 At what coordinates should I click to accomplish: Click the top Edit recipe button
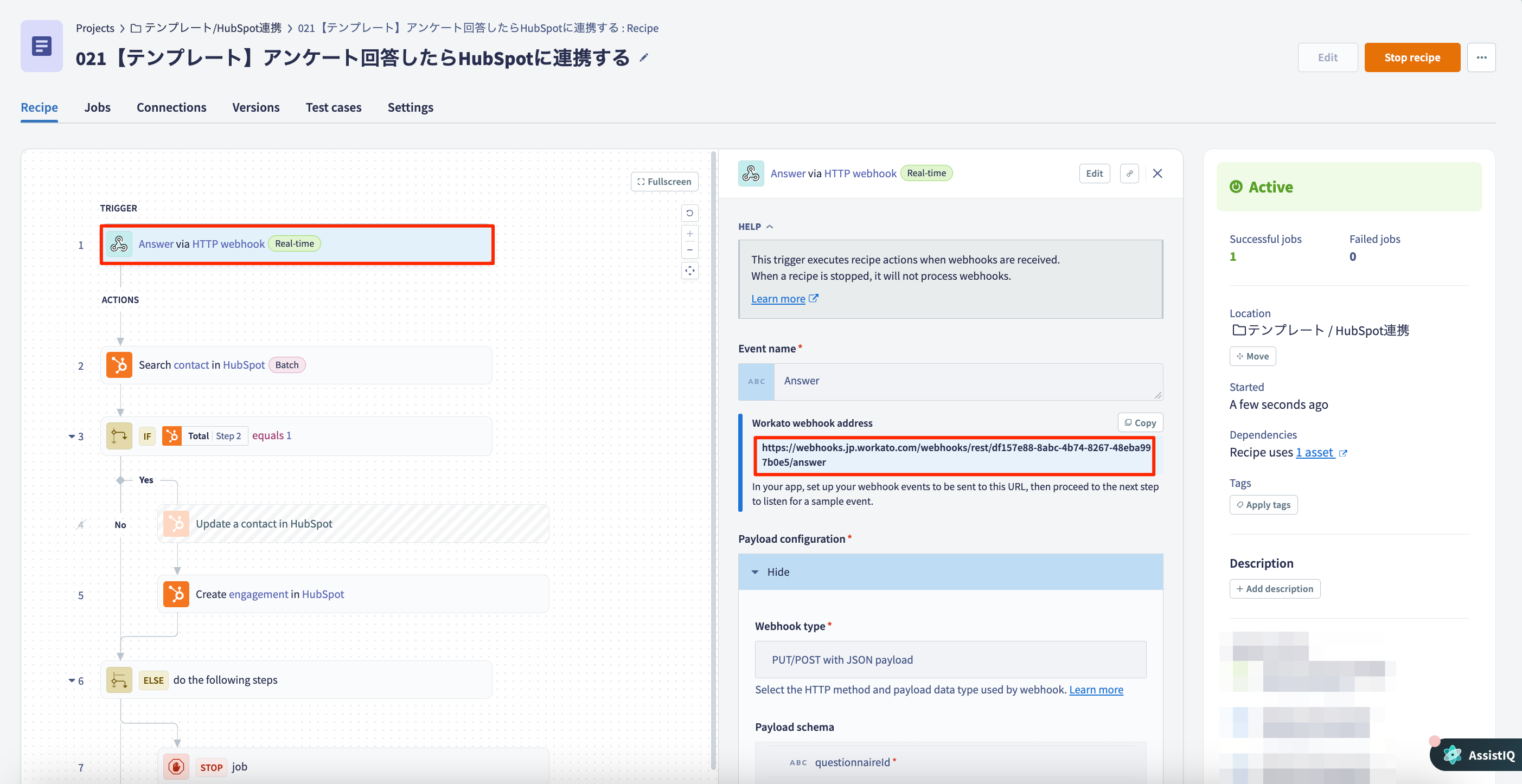pos(1328,57)
